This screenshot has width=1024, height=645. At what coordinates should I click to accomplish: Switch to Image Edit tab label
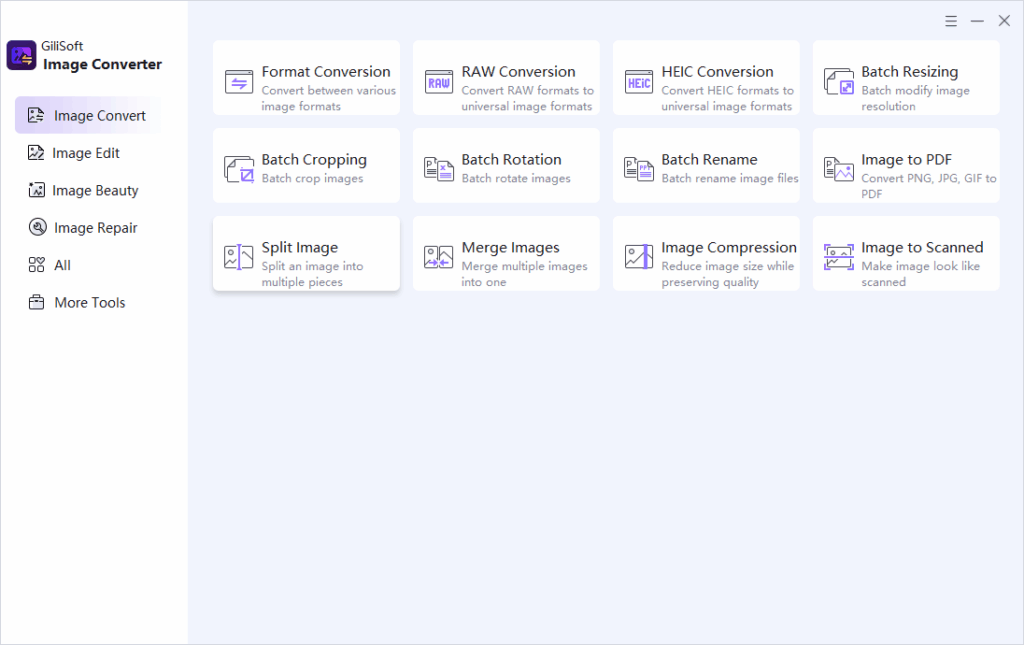(x=86, y=153)
